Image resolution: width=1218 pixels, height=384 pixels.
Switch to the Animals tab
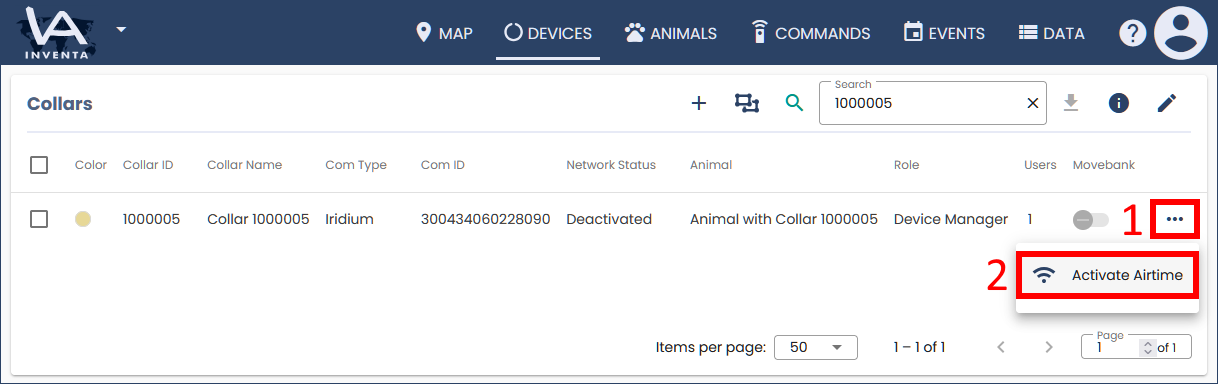pyautogui.click(x=671, y=33)
